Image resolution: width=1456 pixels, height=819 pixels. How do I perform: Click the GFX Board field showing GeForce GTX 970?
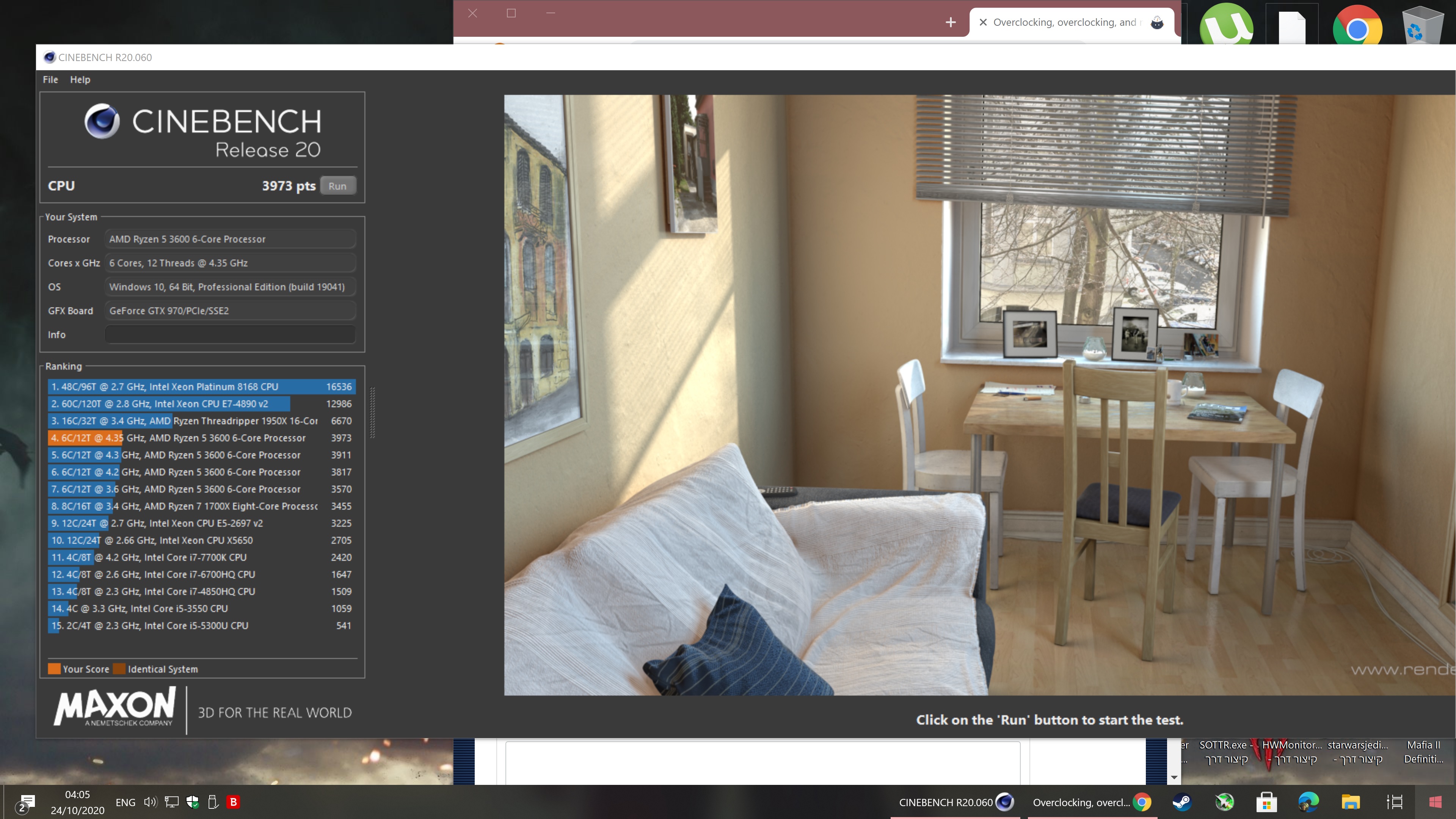click(230, 311)
